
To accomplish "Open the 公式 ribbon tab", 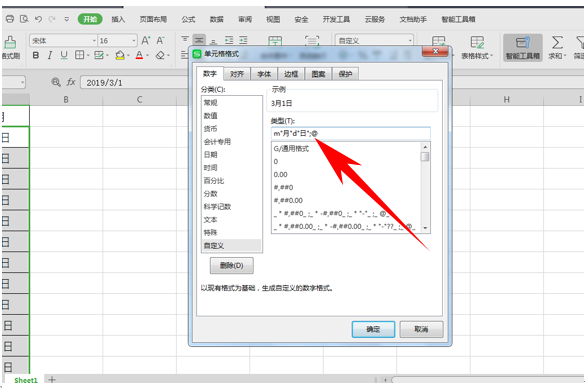I will (188, 19).
